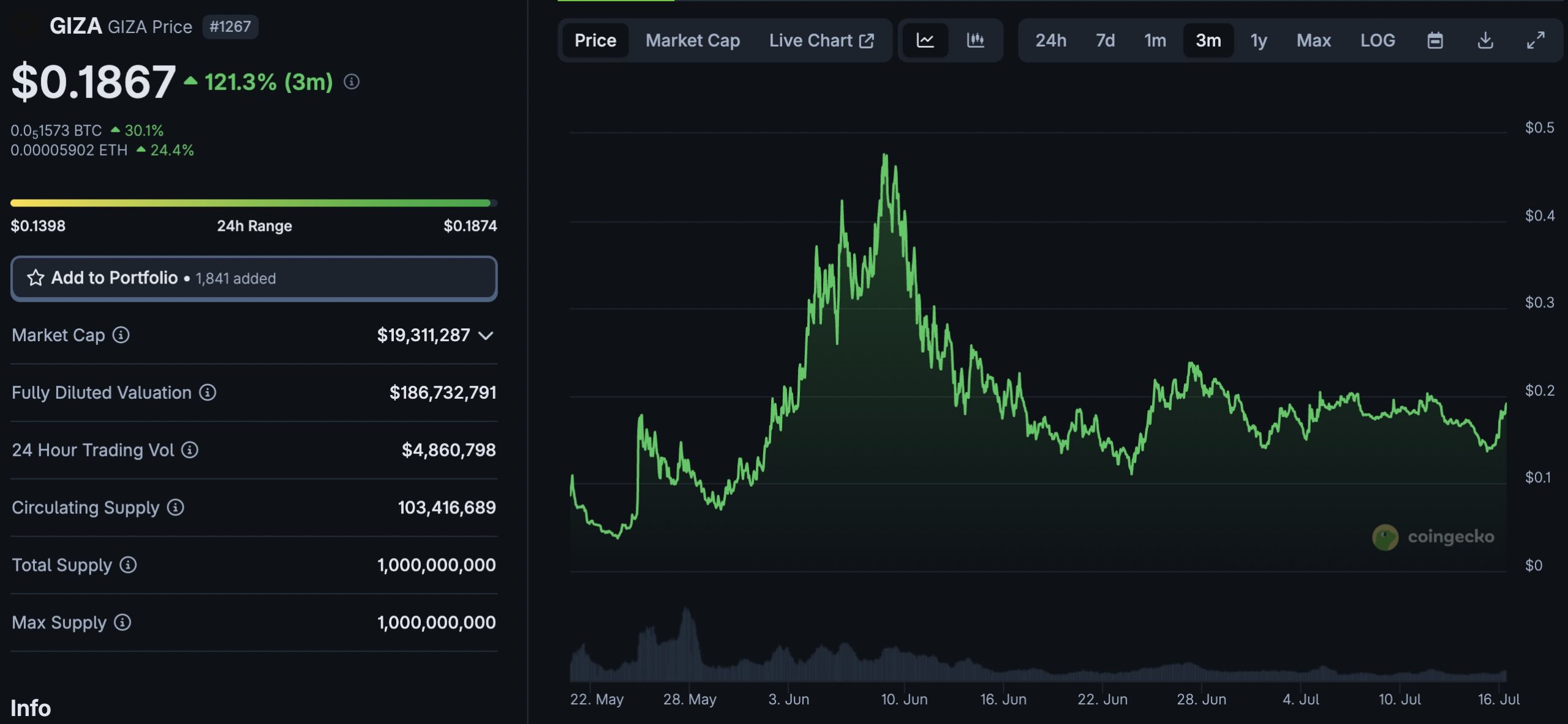This screenshot has height=724, width=1568.
Task: Click Fully Diluted Valuation info icon
Action: [208, 392]
